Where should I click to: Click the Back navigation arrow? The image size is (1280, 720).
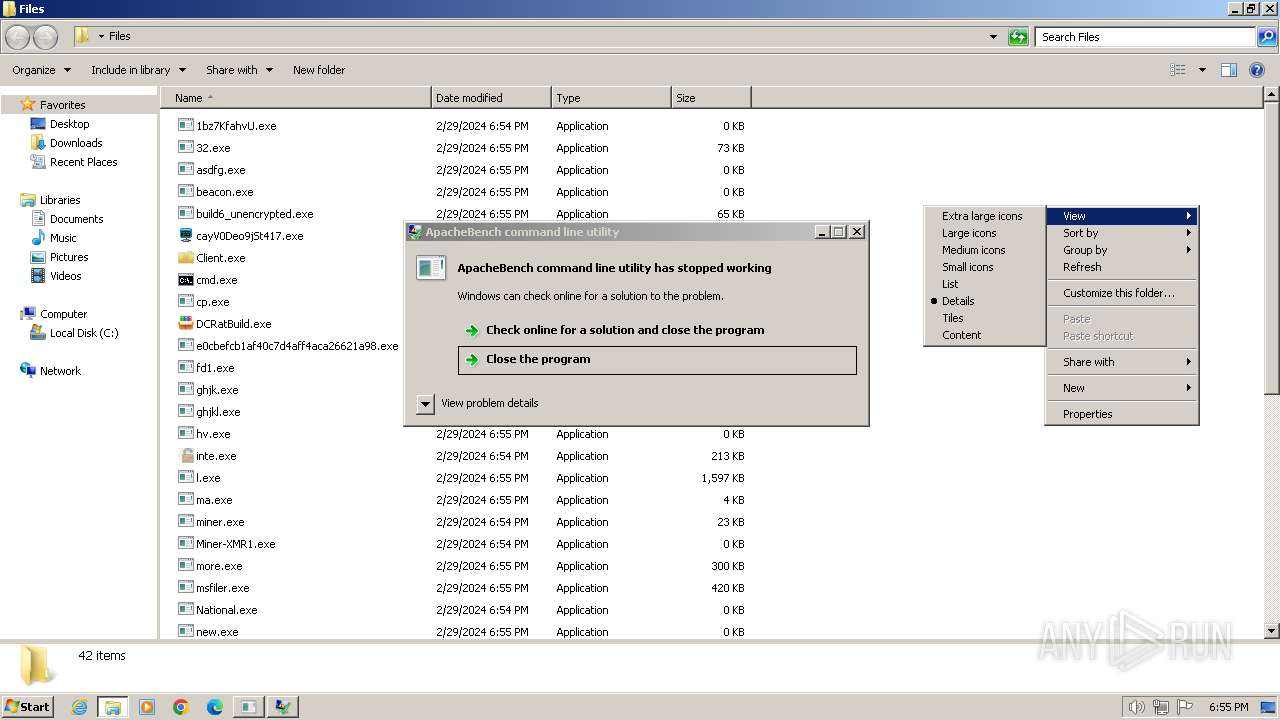pyautogui.click(x=17, y=37)
